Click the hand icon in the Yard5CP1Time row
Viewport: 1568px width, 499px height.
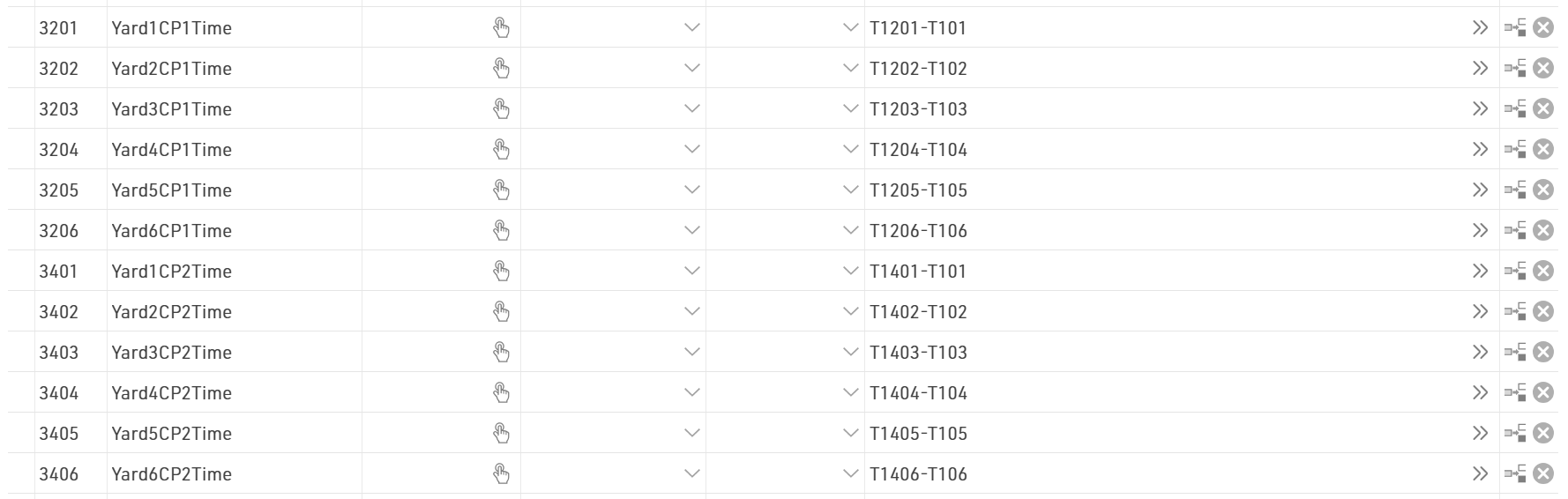click(501, 190)
